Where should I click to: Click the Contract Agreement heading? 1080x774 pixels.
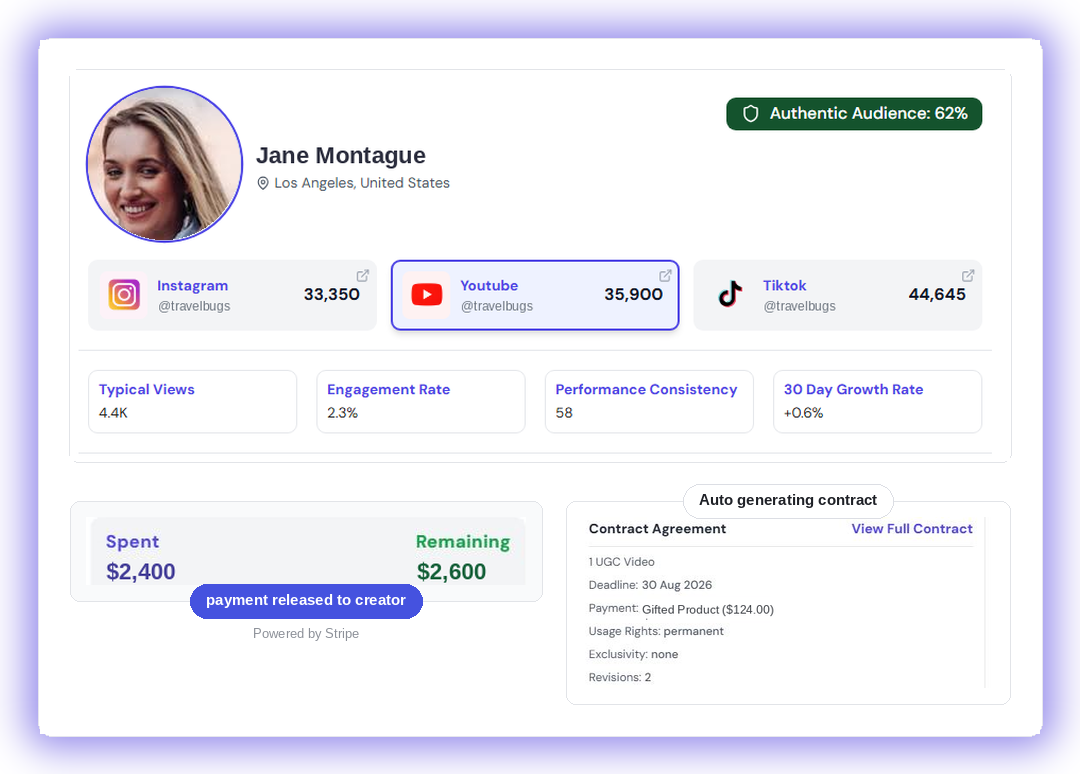(x=657, y=529)
